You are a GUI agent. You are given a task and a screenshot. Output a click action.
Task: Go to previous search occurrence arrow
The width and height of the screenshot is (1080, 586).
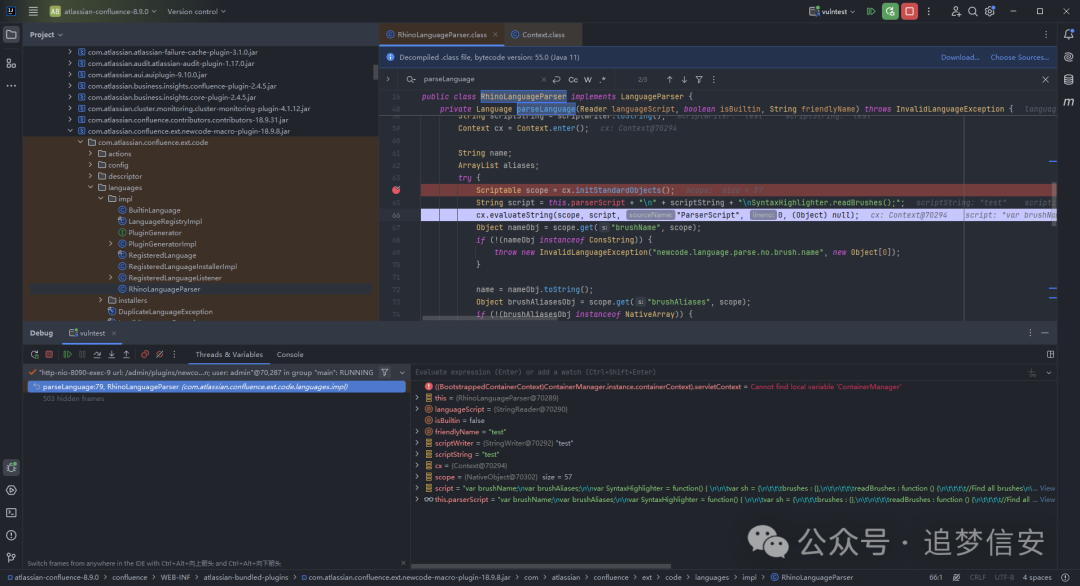669,80
